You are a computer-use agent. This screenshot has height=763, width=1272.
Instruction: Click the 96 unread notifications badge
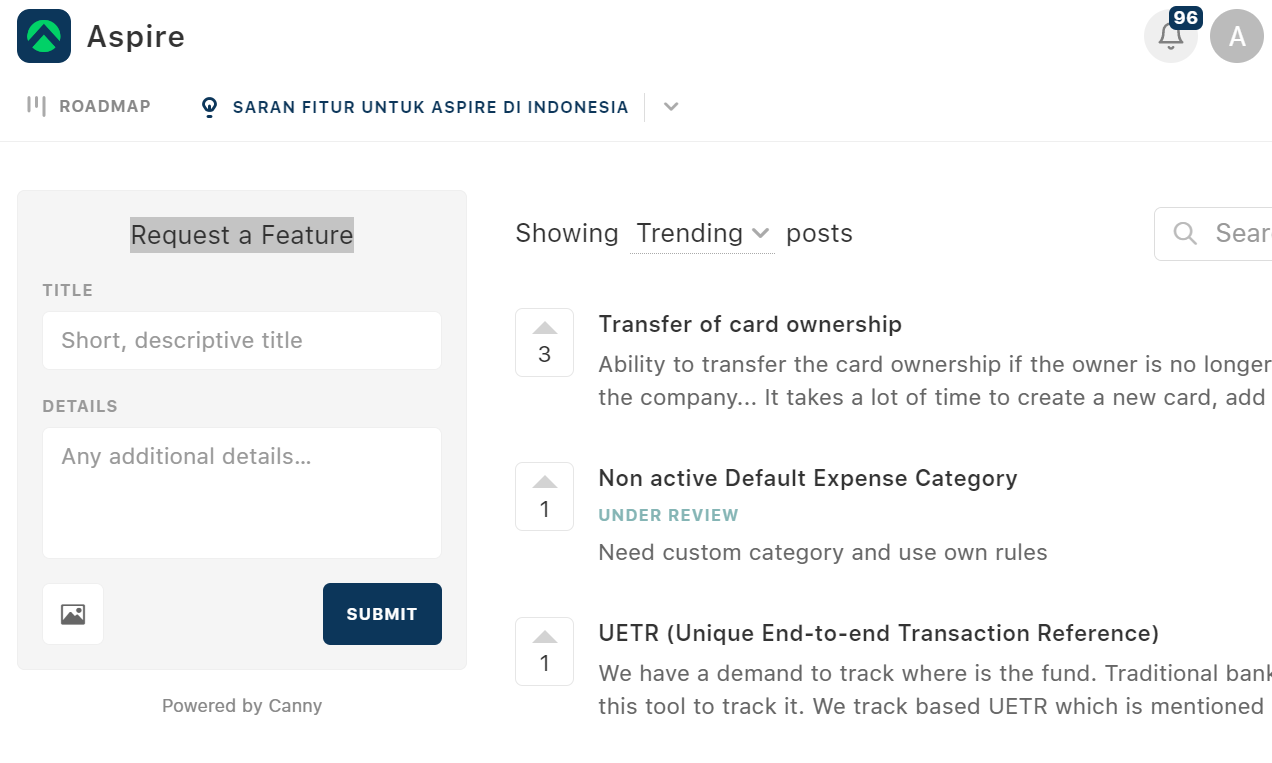1185,18
